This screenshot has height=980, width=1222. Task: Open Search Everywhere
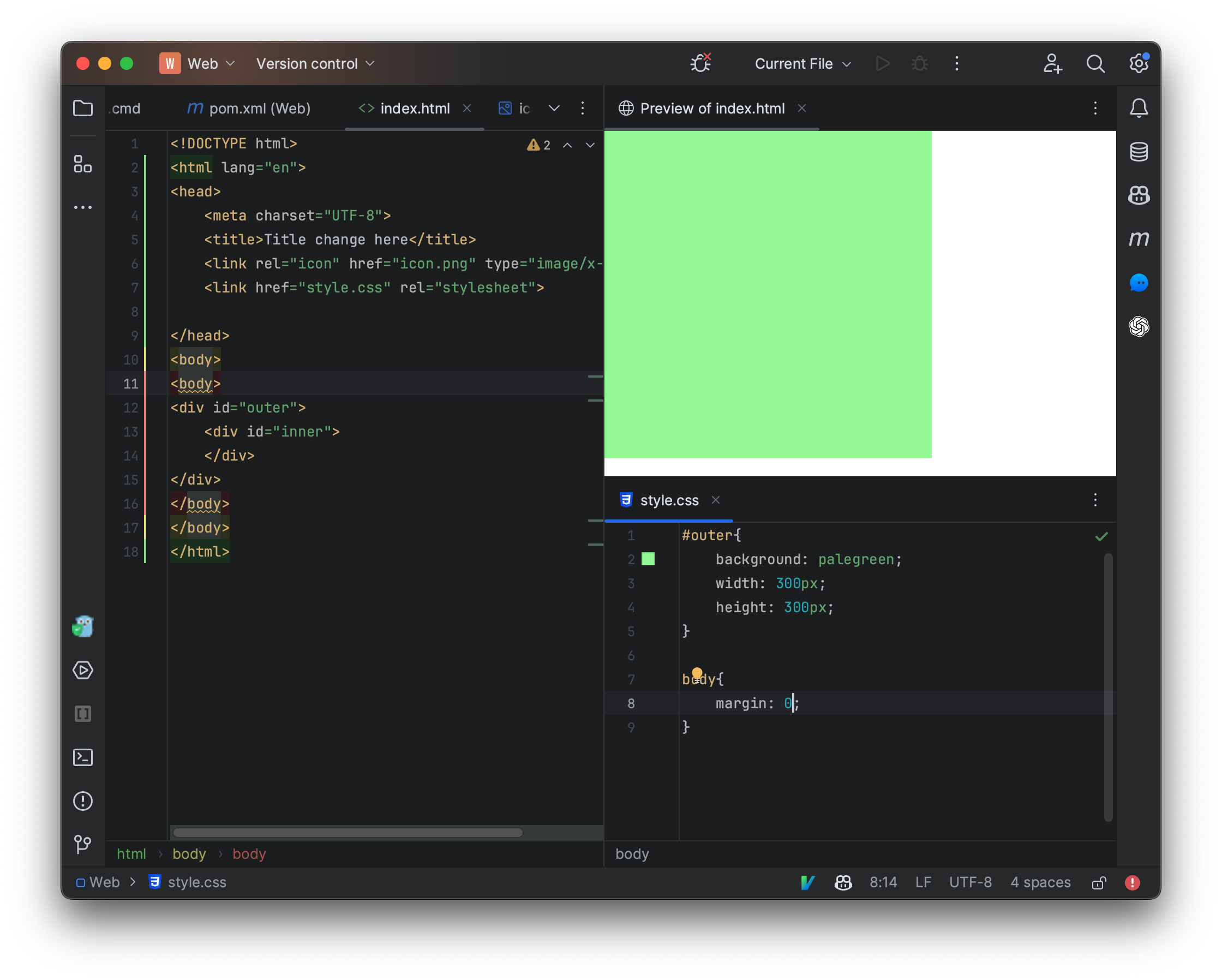tap(1095, 63)
